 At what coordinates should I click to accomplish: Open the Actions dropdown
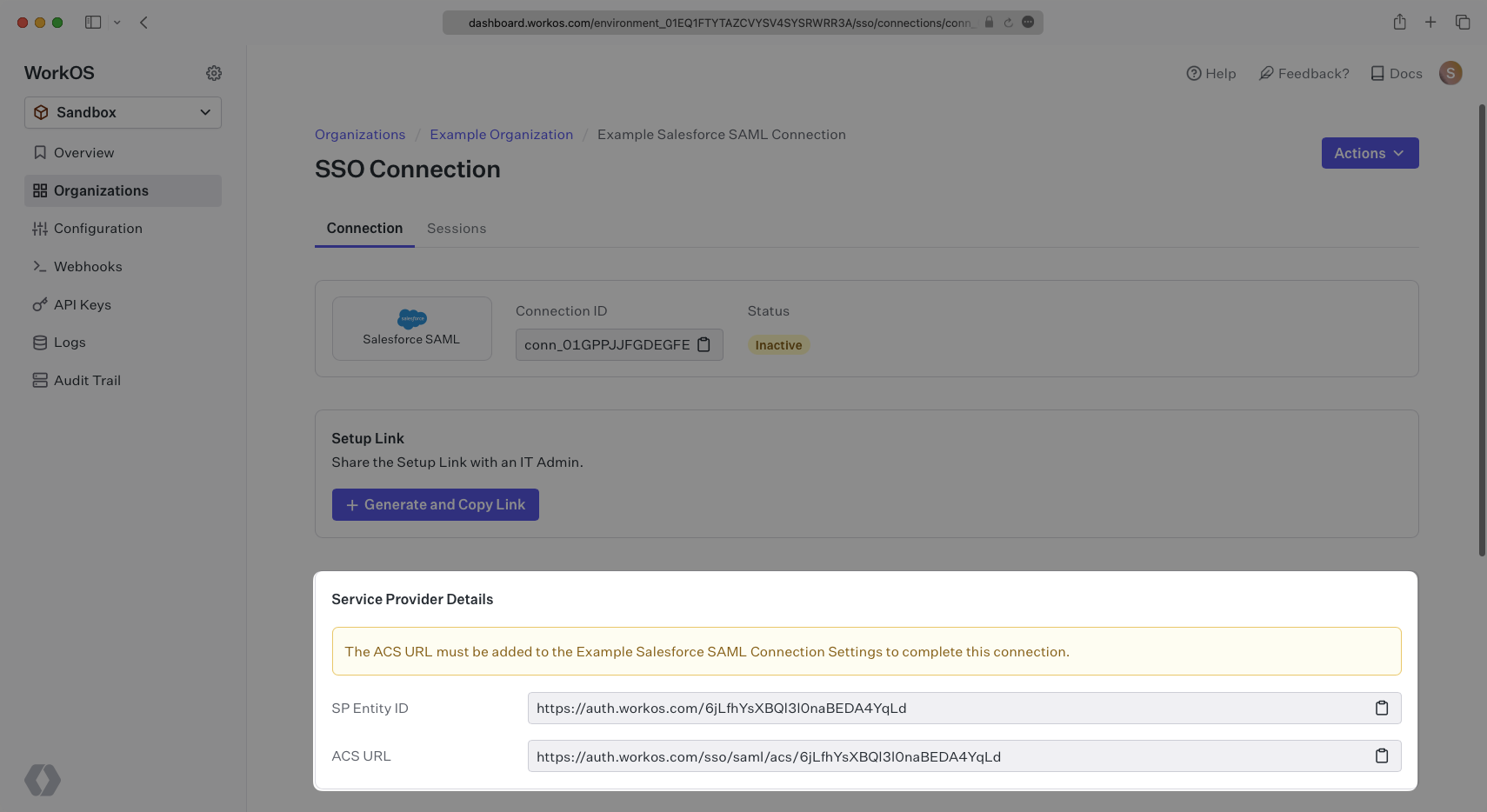pos(1369,153)
